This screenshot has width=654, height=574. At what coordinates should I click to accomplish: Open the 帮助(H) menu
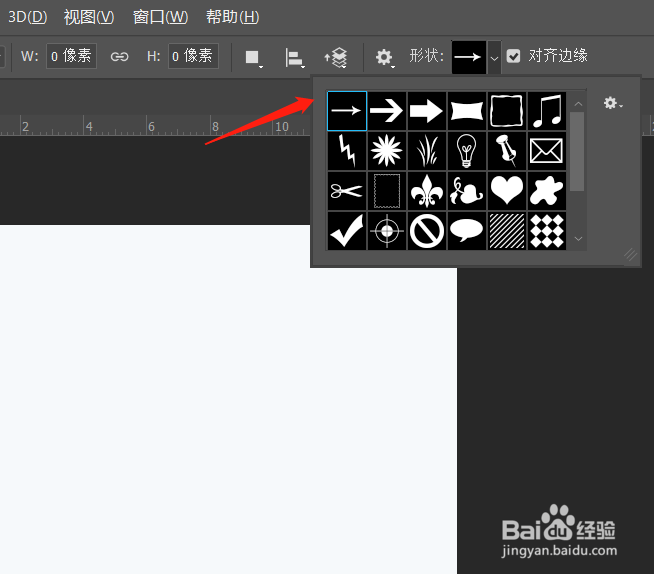(x=233, y=17)
